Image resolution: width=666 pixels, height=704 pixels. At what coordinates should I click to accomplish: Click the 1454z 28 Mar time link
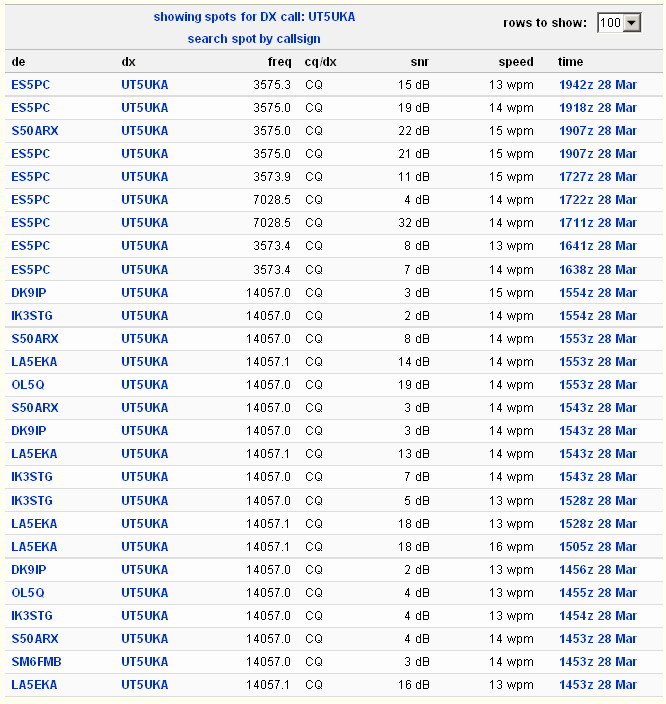coord(598,616)
